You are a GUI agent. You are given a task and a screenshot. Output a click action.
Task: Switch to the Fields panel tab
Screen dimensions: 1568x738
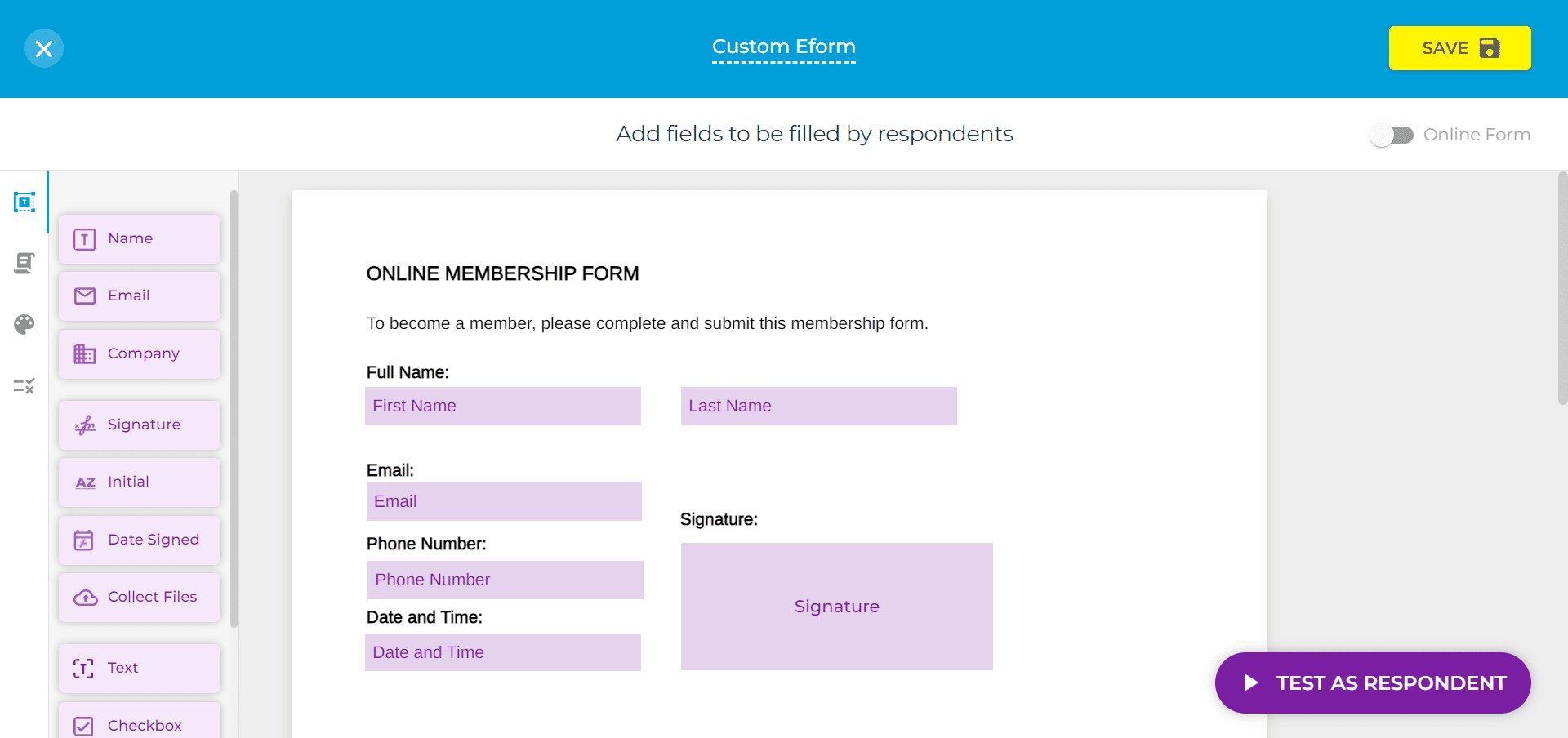pyautogui.click(x=24, y=202)
